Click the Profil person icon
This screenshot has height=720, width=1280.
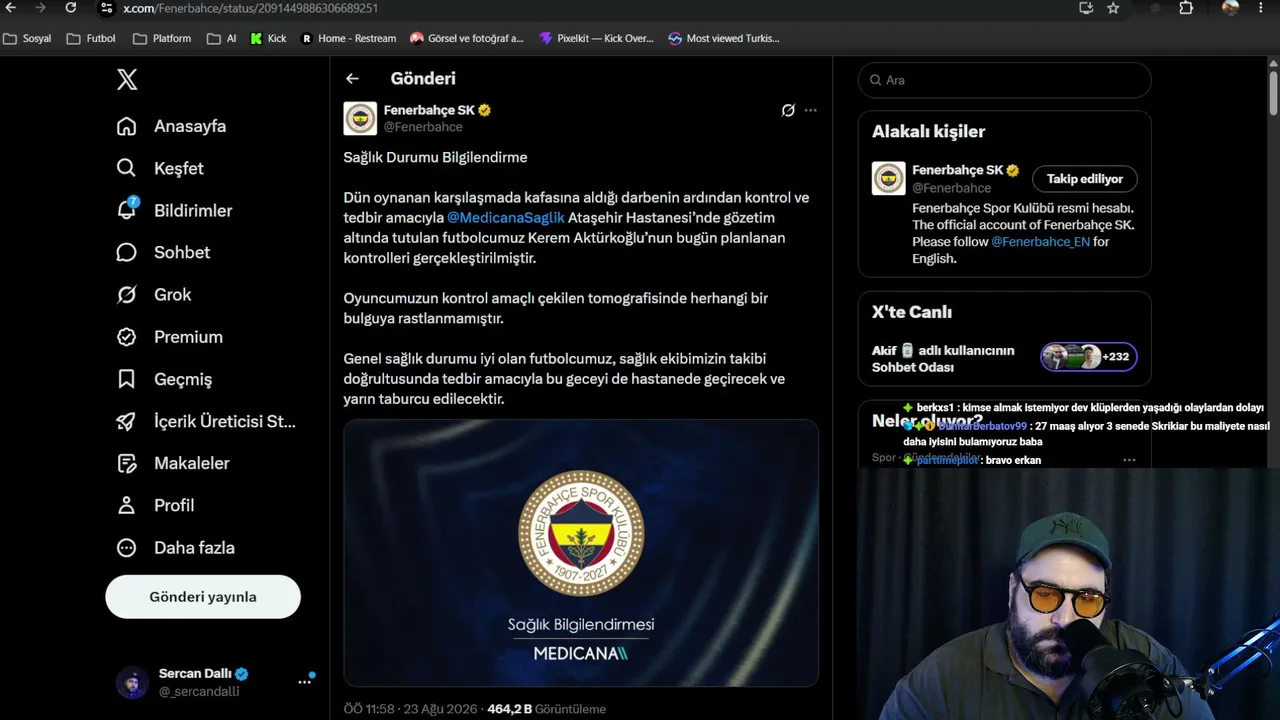click(x=126, y=505)
